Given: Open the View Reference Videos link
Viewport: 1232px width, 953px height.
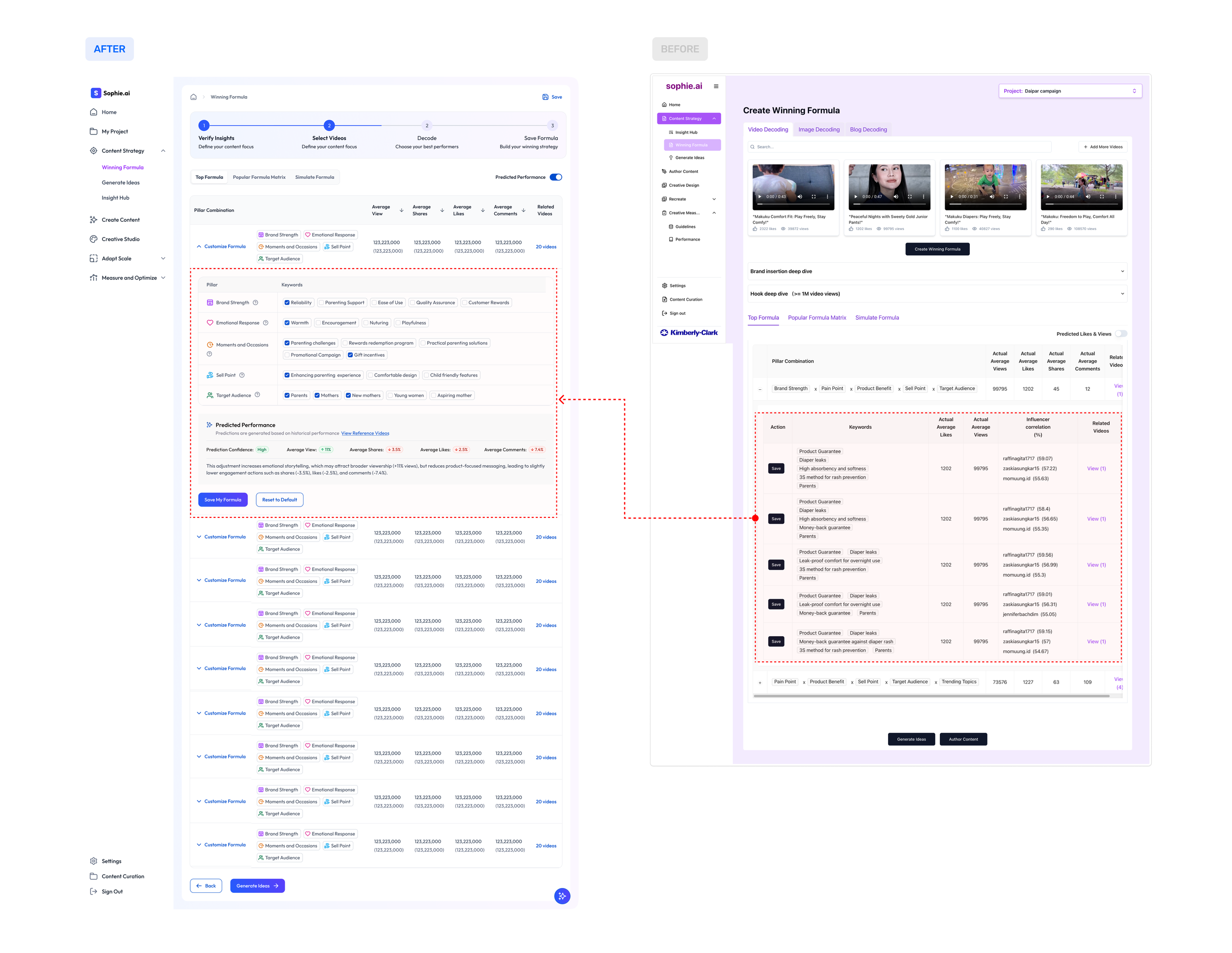Looking at the screenshot, I should [x=365, y=434].
